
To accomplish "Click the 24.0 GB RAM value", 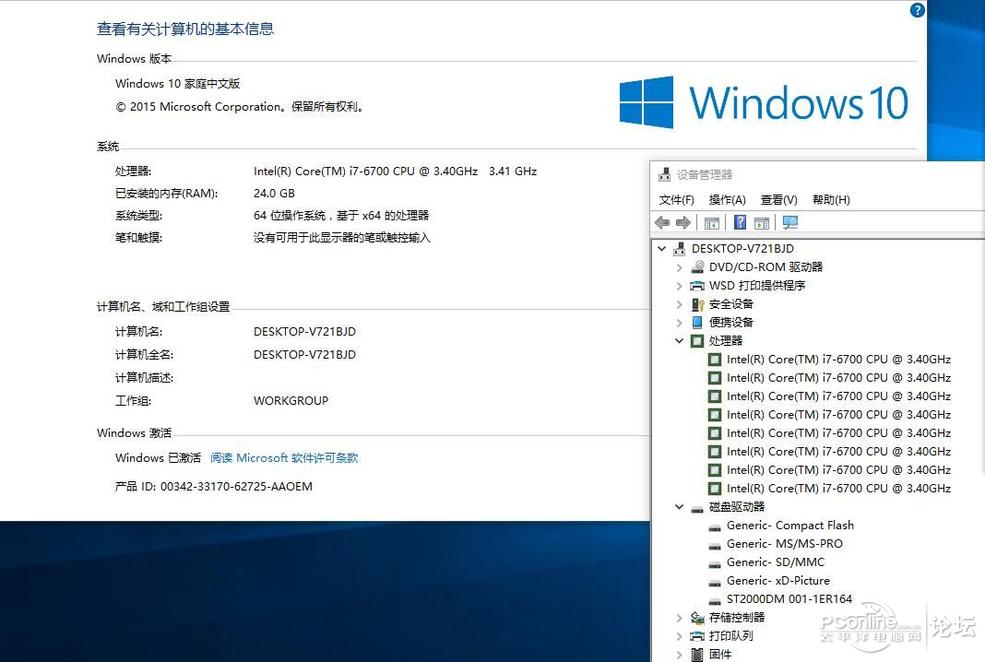I will tap(274, 193).
